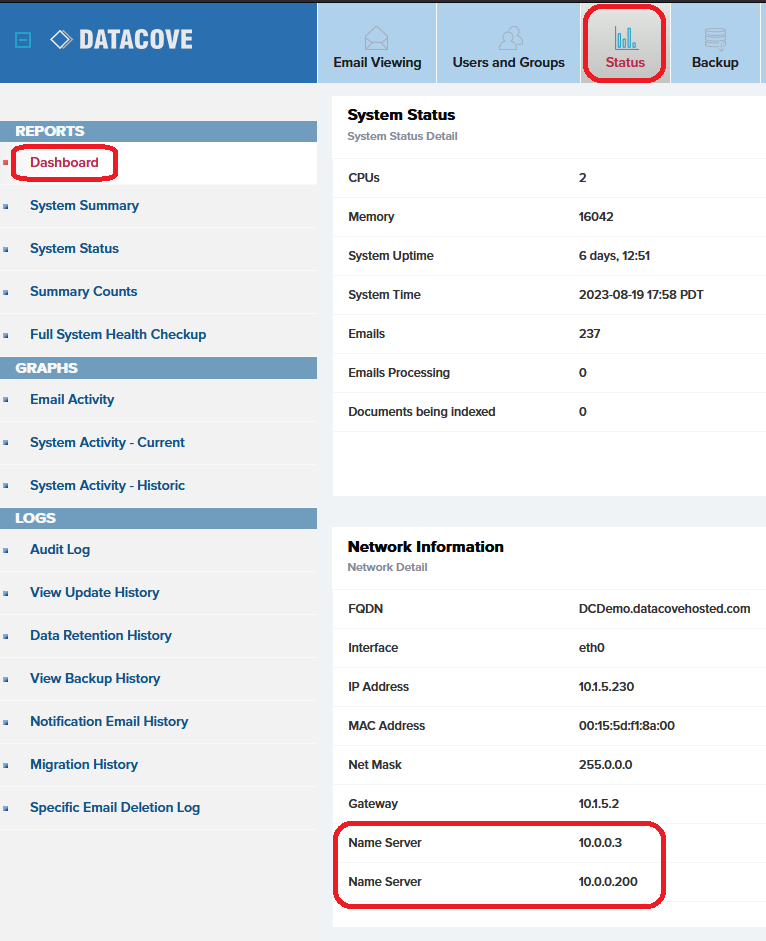Open the Users and Groups tab
Image resolution: width=766 pixels, height=941 pixels.
[x=508, y=43]
